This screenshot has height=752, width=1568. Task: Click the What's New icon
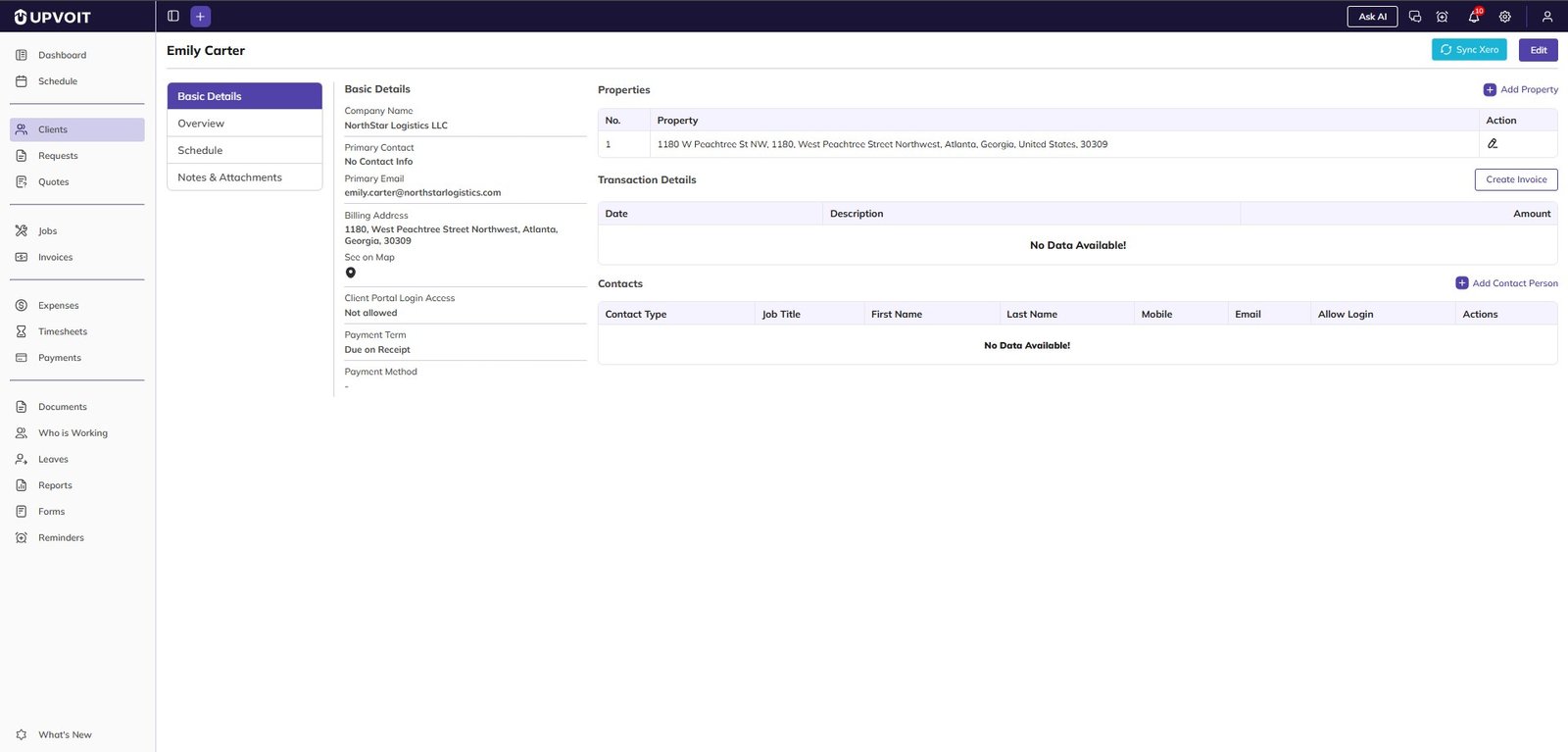coord(22,734)
